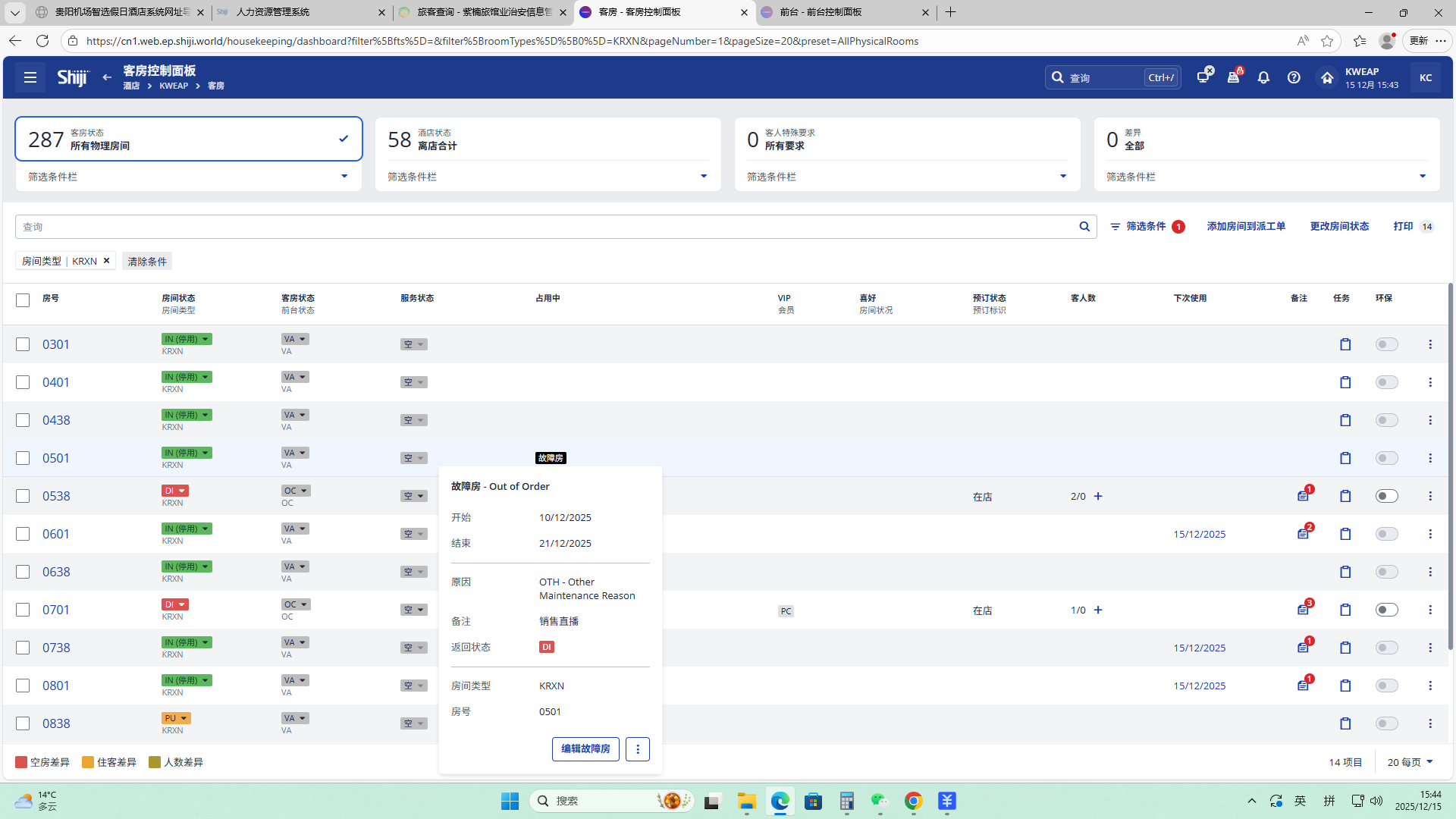The image size is (1456, 819).
Task: Open the DI status dropdown for room 0701
Action: point(175,604)
